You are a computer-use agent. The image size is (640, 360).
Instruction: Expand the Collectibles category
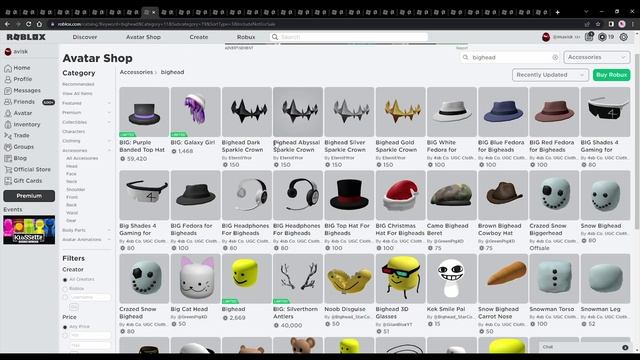tap(109, 122)
